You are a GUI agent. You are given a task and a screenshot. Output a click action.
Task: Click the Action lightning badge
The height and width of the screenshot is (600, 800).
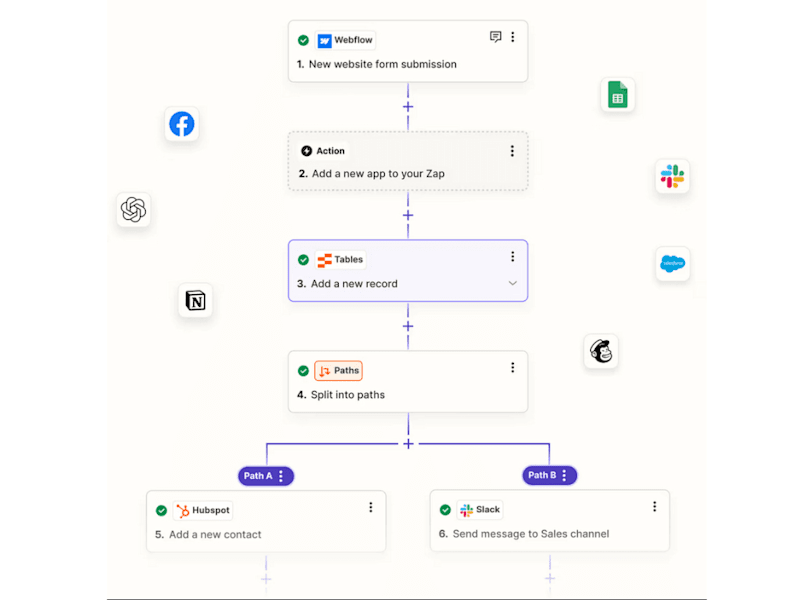322,151
